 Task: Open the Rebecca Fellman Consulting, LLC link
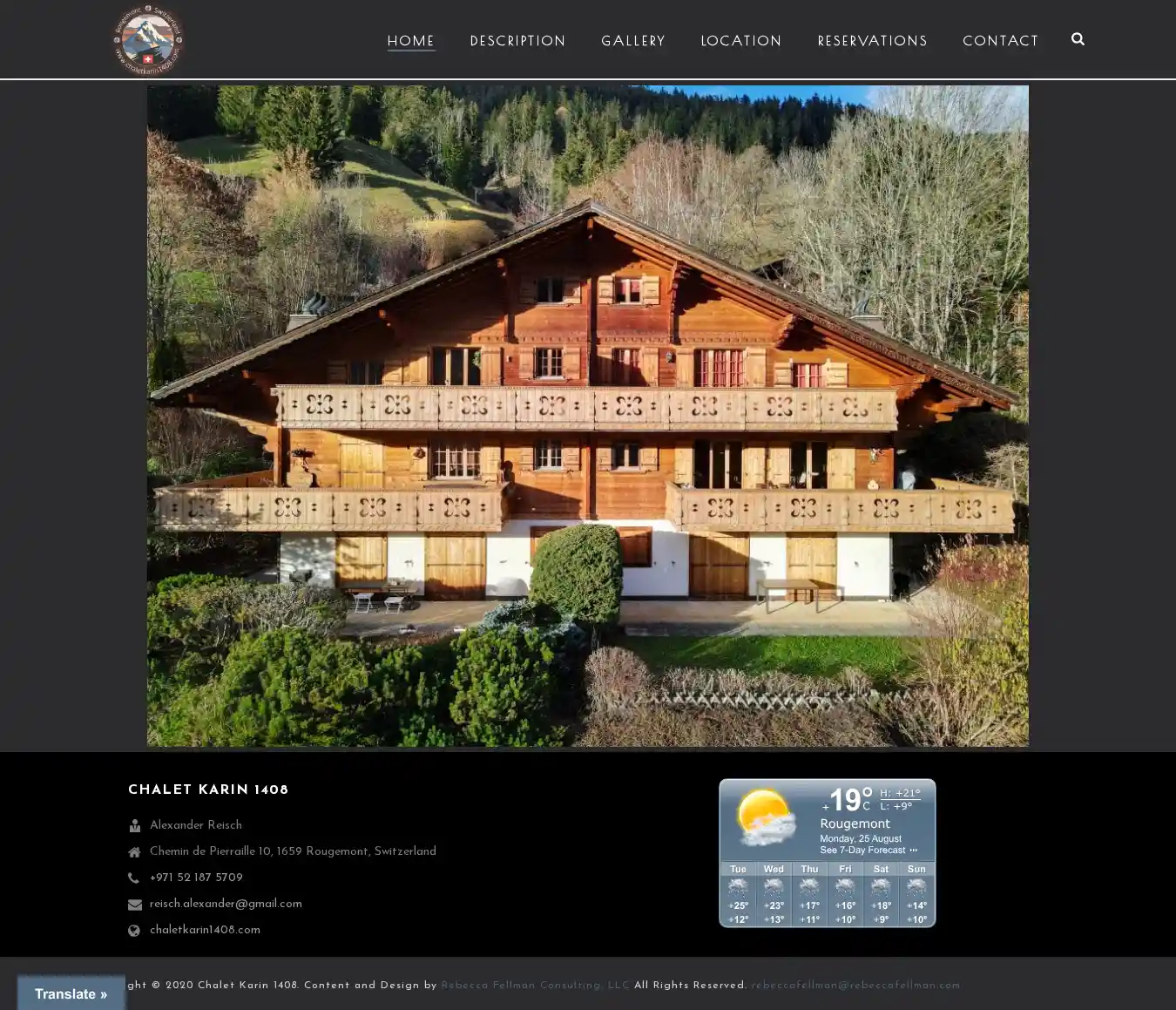(535, 986)
